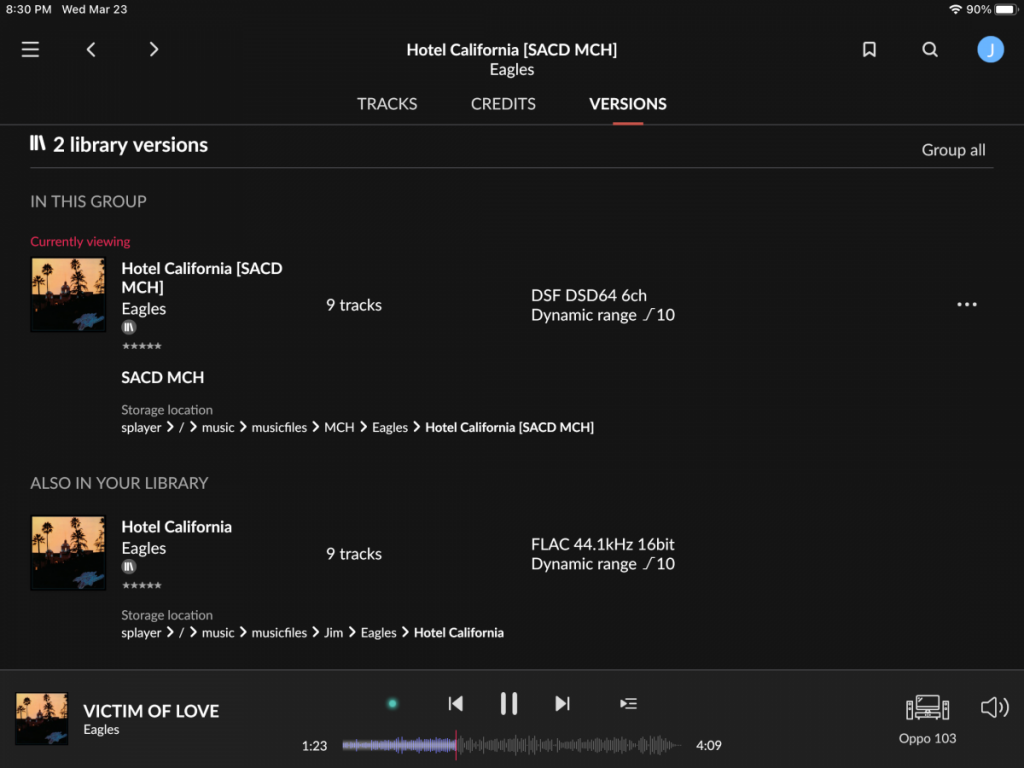This screenshot has width=1024, height=768.
Task: Open Eagles artist link under SACD MCH version
Action: pyautogui.click(x=144, y=309)
